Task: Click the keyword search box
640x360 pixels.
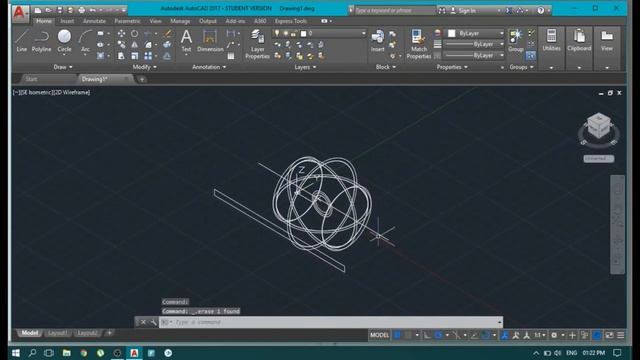Action: pyautogui.click(x=394, y=11)
